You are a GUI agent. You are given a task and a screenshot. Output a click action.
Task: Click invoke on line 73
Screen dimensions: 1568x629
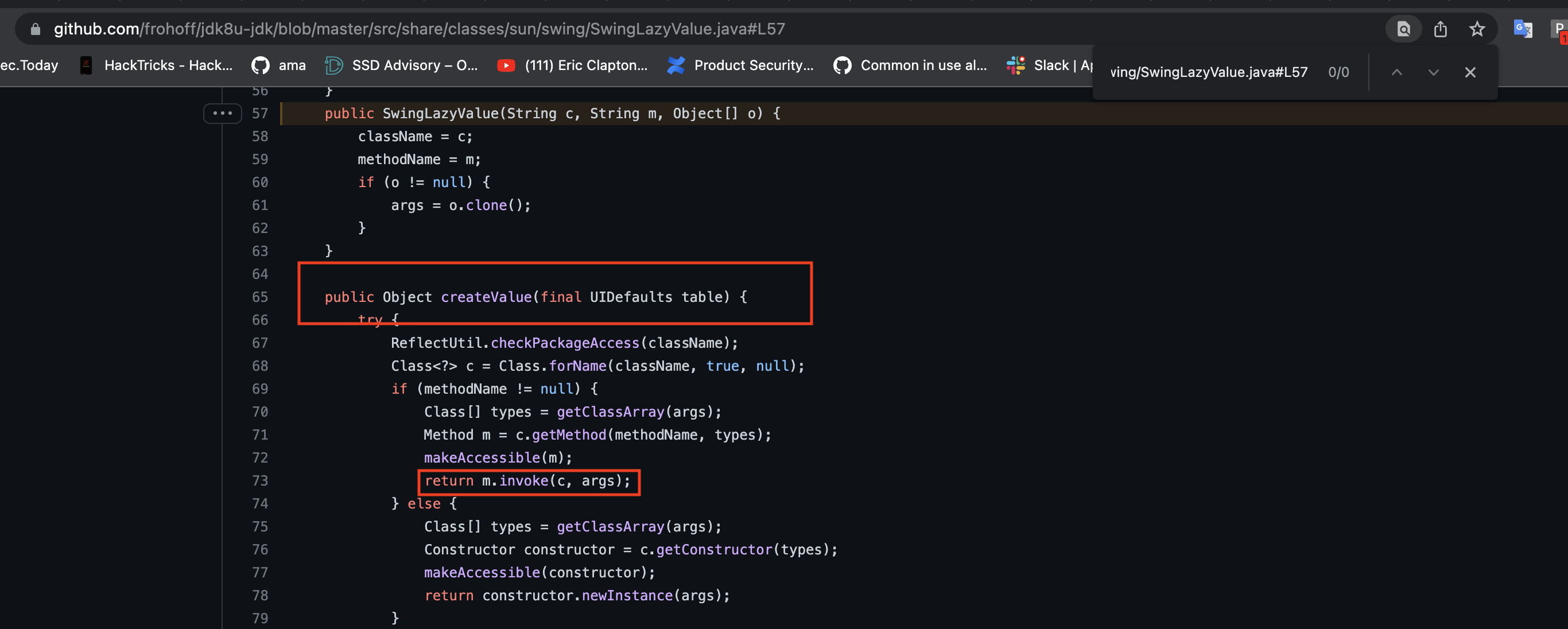(524, 480)
